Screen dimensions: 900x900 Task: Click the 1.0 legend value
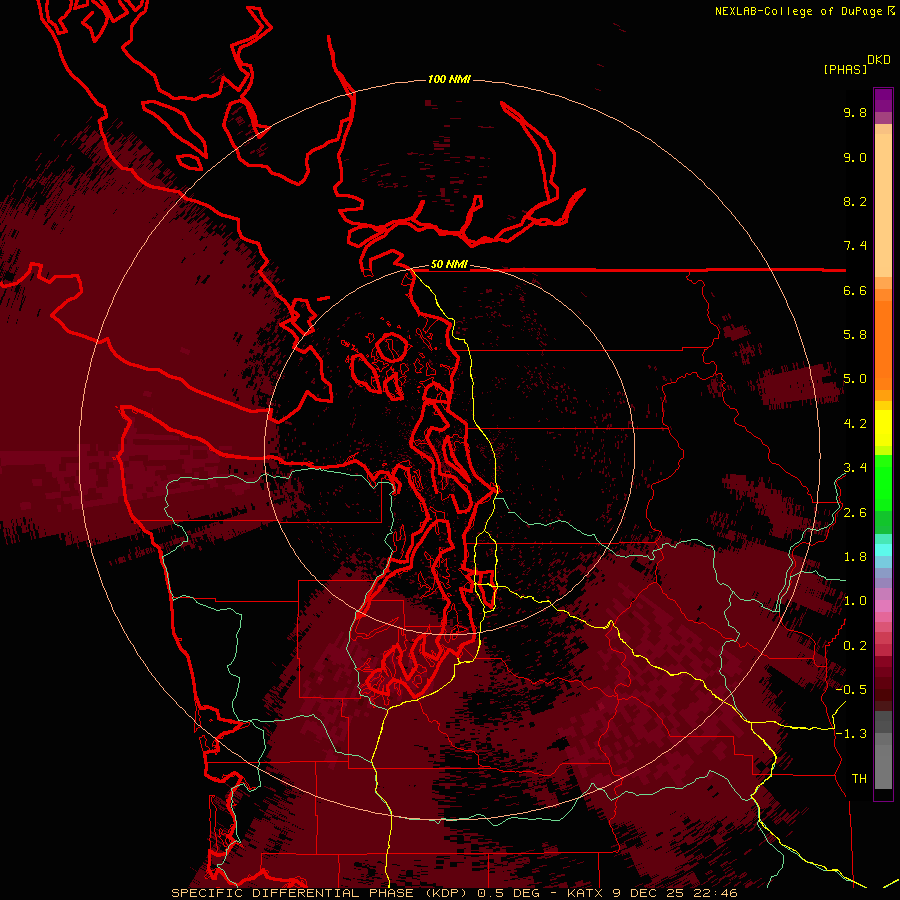(855, 601)
